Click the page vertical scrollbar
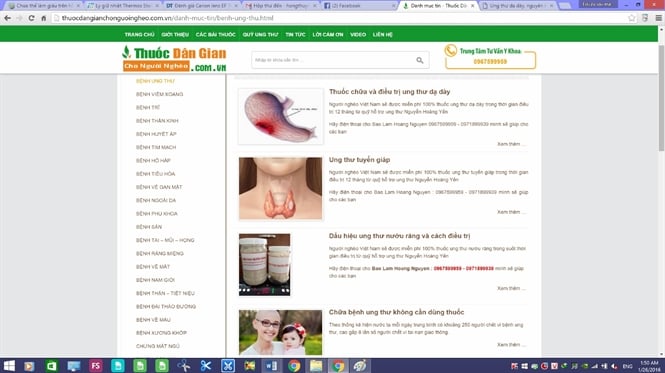The image size is (665, 373). click(661, 191)
